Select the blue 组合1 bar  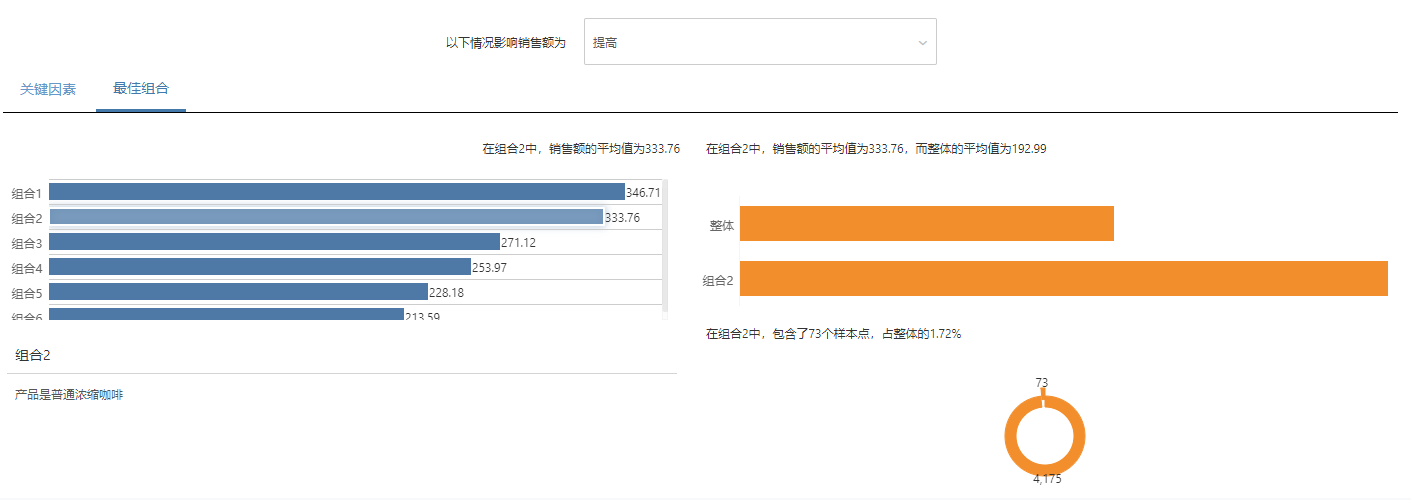click(x=336, y=192)
